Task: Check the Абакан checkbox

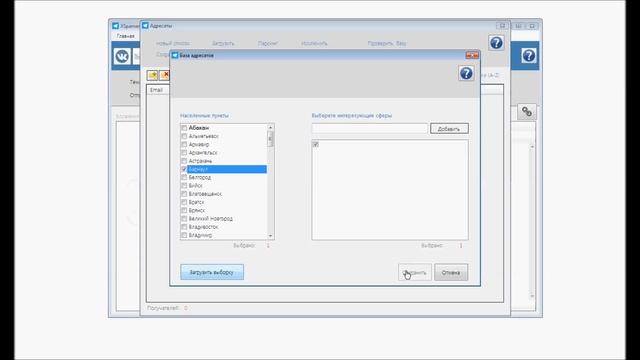Action: coord(184,128)
